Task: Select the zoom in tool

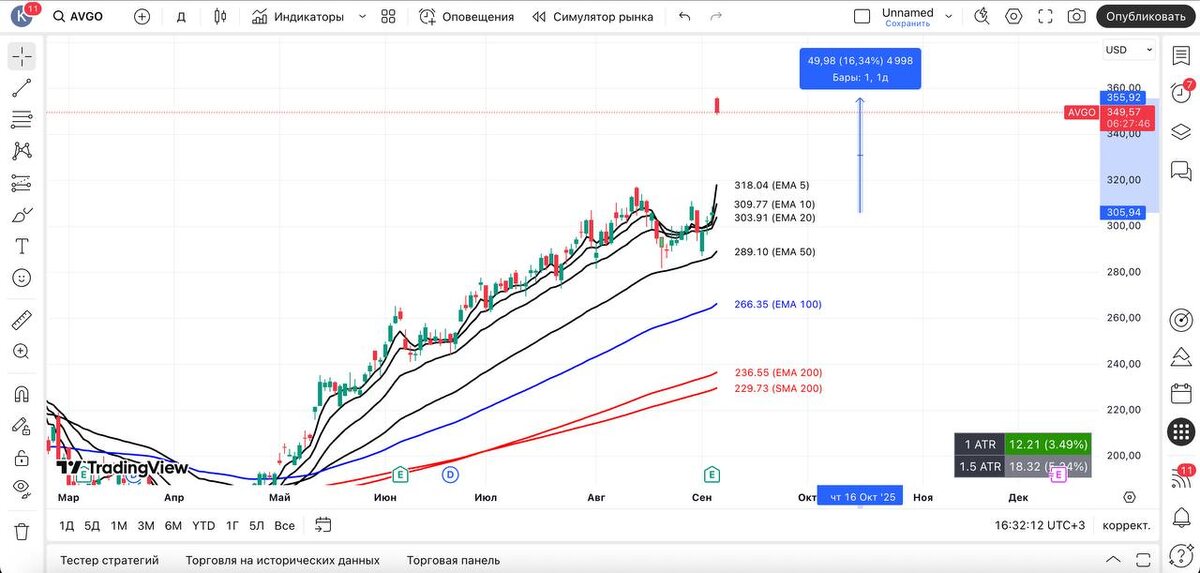Action: tap(22, 351)
